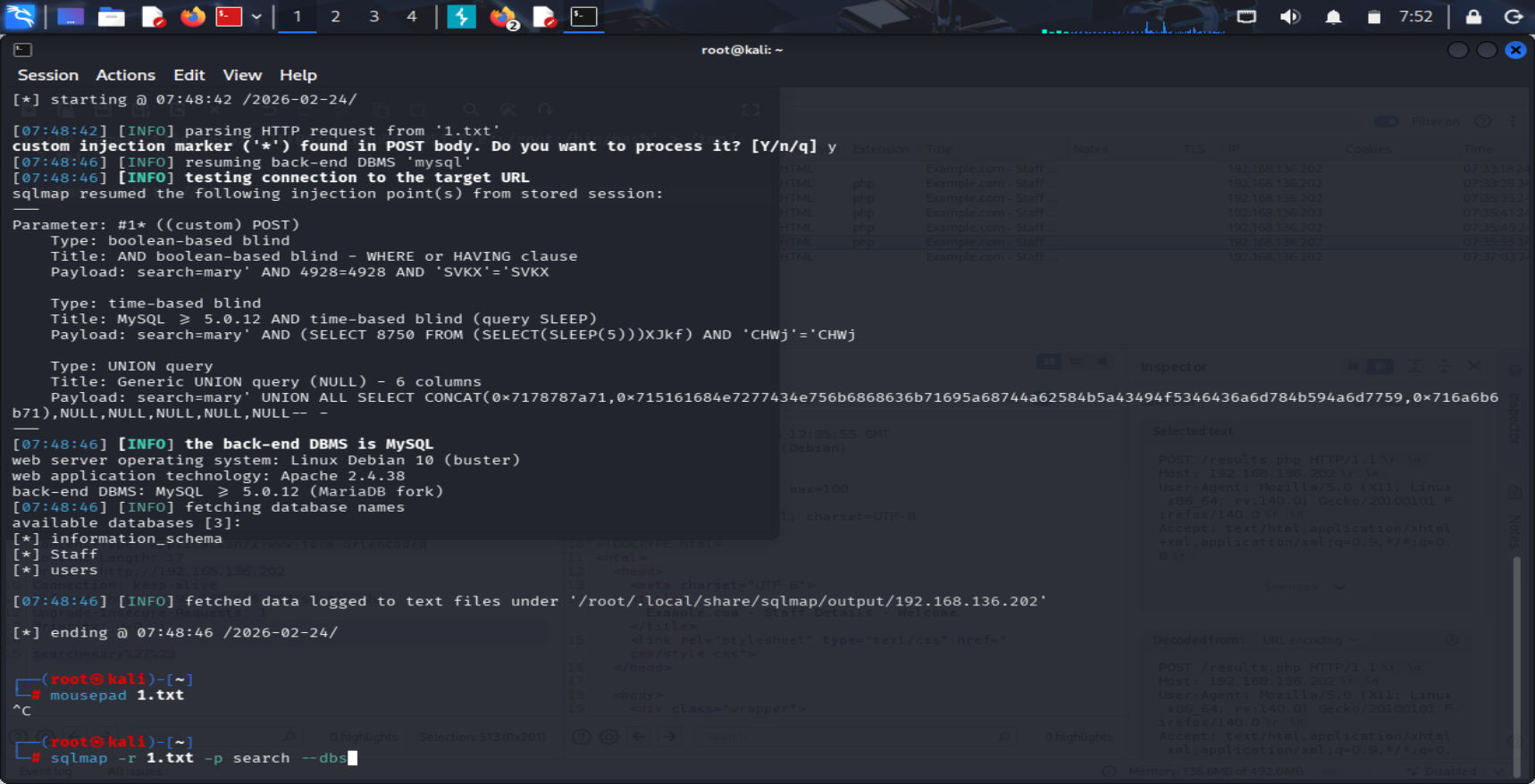Switch to workspace 1
The image size is (1535, 784).
297,16
